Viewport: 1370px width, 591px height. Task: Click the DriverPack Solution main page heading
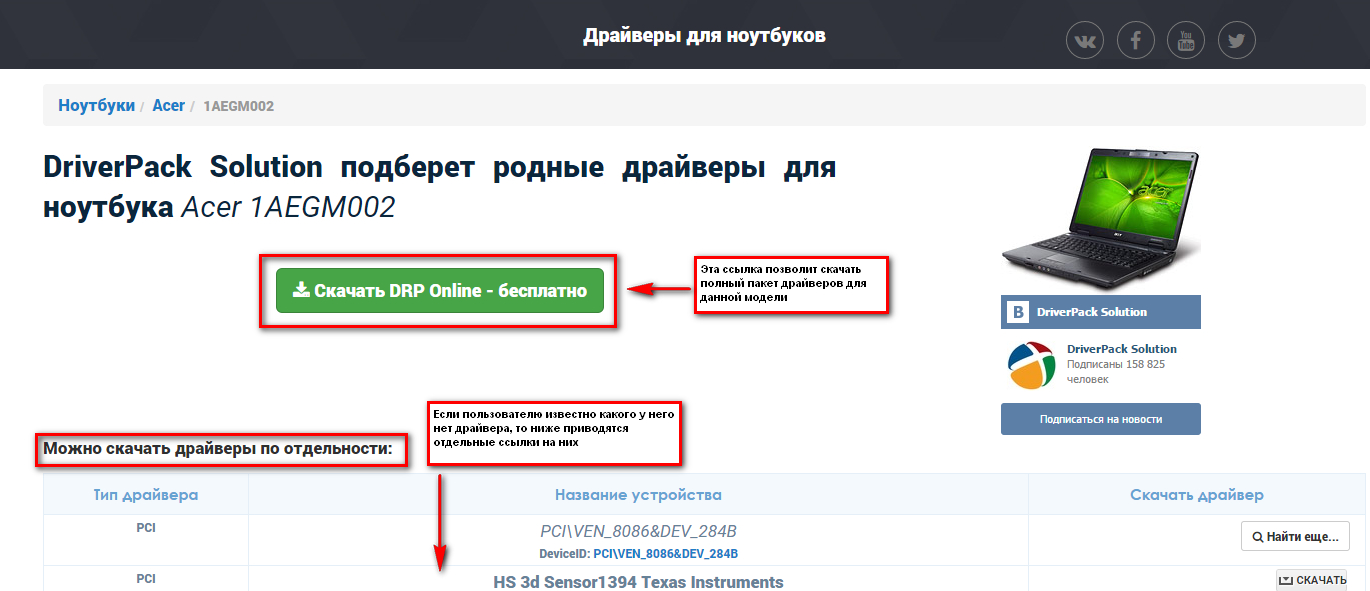[440, 187]
